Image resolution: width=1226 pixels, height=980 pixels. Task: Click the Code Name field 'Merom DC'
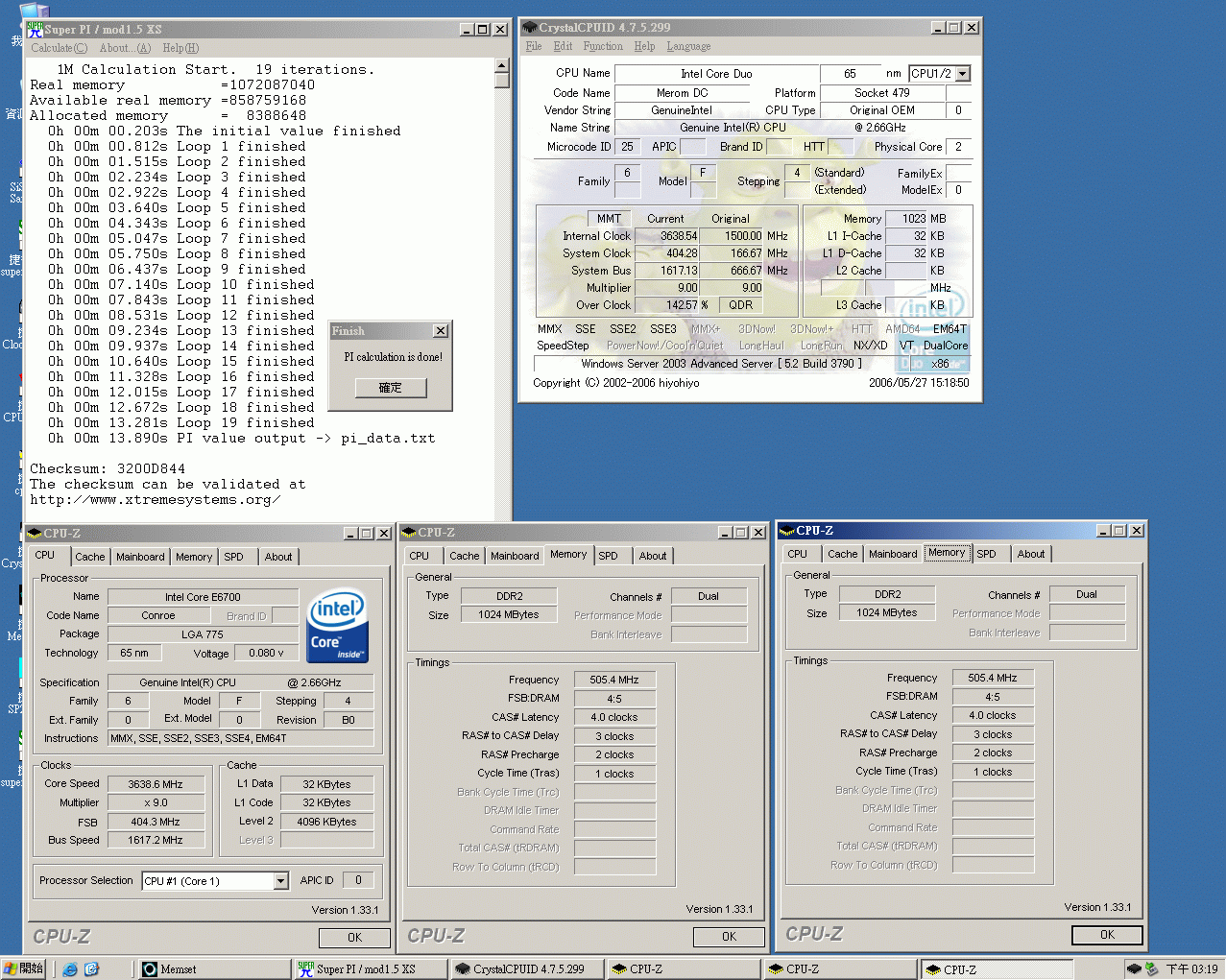tap(682, 93)
